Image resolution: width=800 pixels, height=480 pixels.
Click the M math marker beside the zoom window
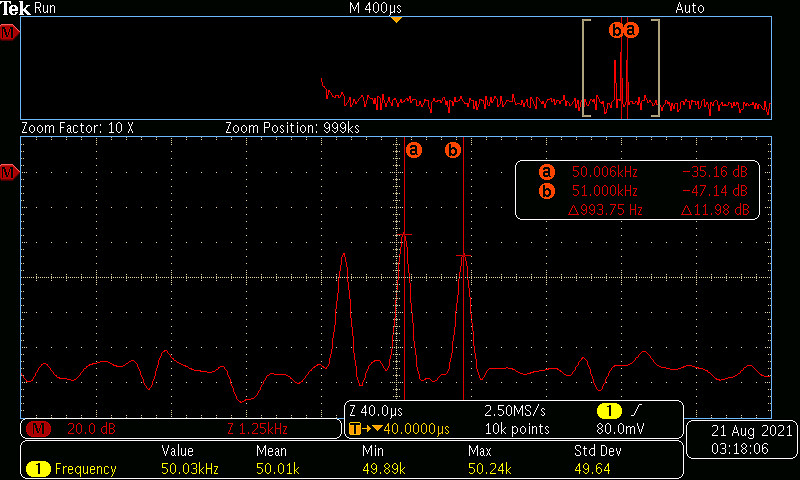click(x=9, y=172)
